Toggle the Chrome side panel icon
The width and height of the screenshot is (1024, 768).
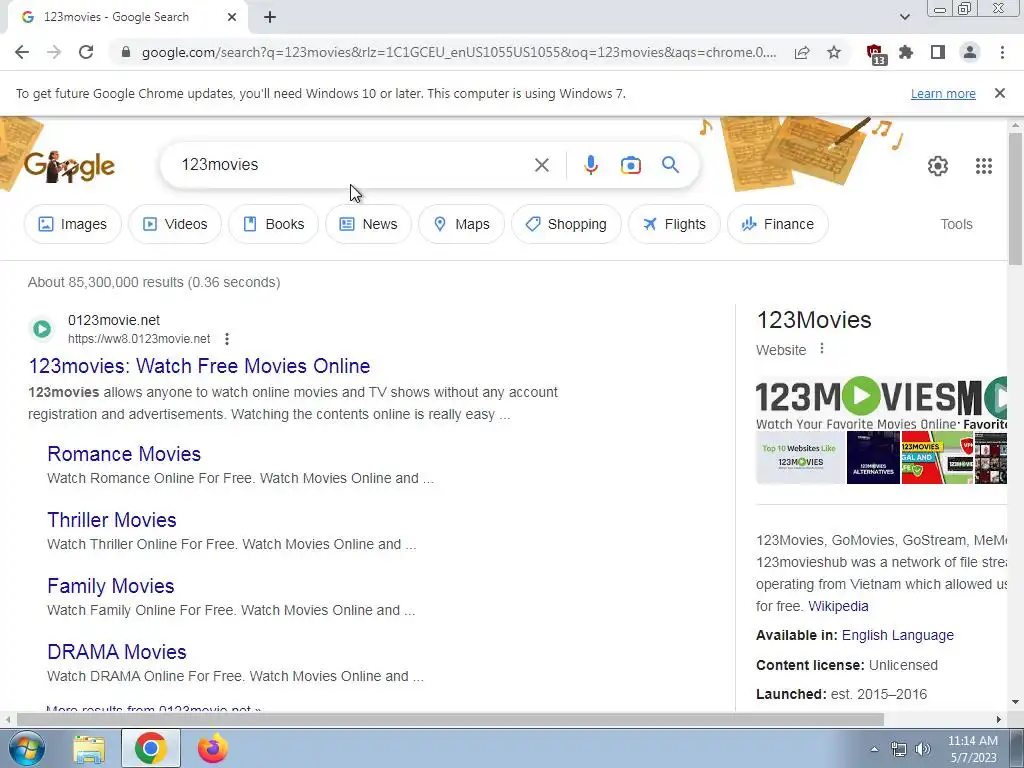click(x=938, y=52)
